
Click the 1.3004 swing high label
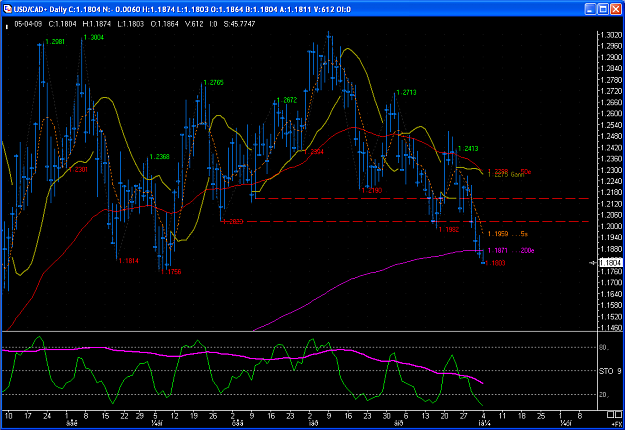coord(94,37)
